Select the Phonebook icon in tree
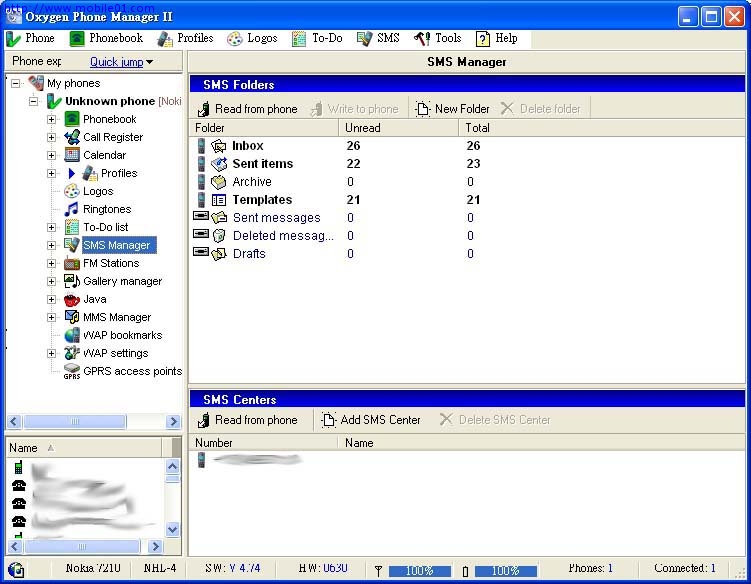This screenshot has width=751, height=584. pyautogui.click(x=72, y=119)
